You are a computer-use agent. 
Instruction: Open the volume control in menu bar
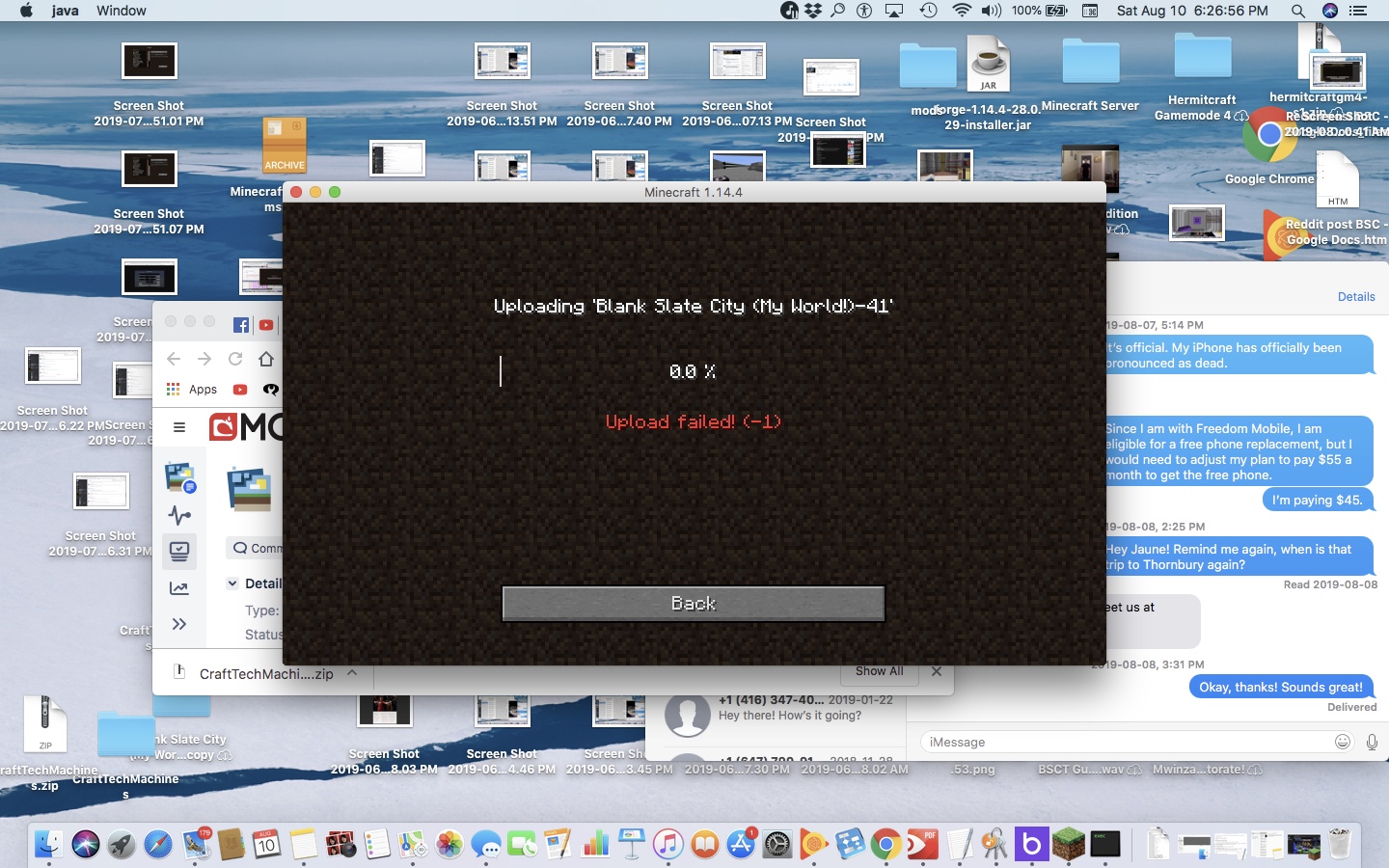(x=991, y=11)
